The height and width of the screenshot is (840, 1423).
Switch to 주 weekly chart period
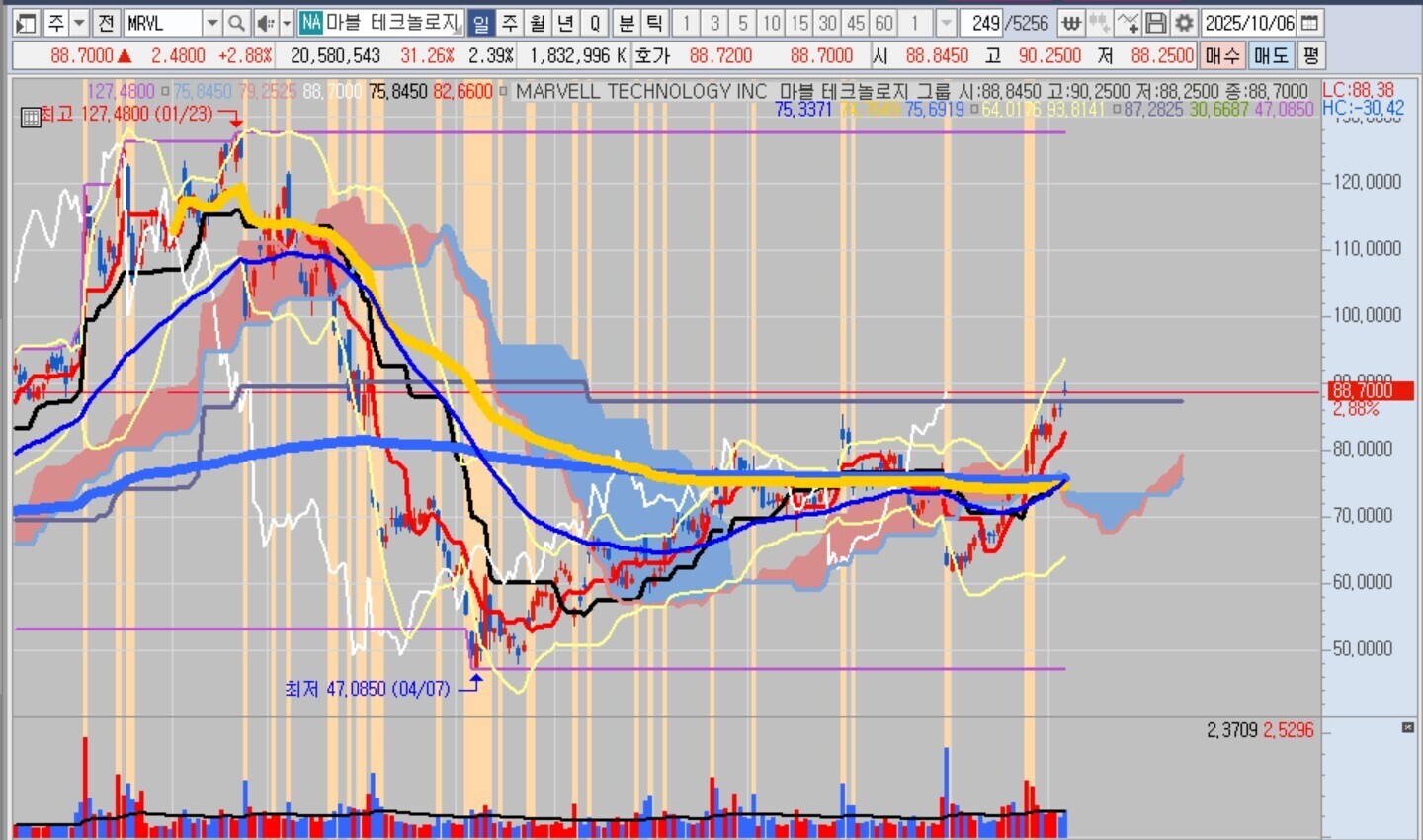point(509,23)
